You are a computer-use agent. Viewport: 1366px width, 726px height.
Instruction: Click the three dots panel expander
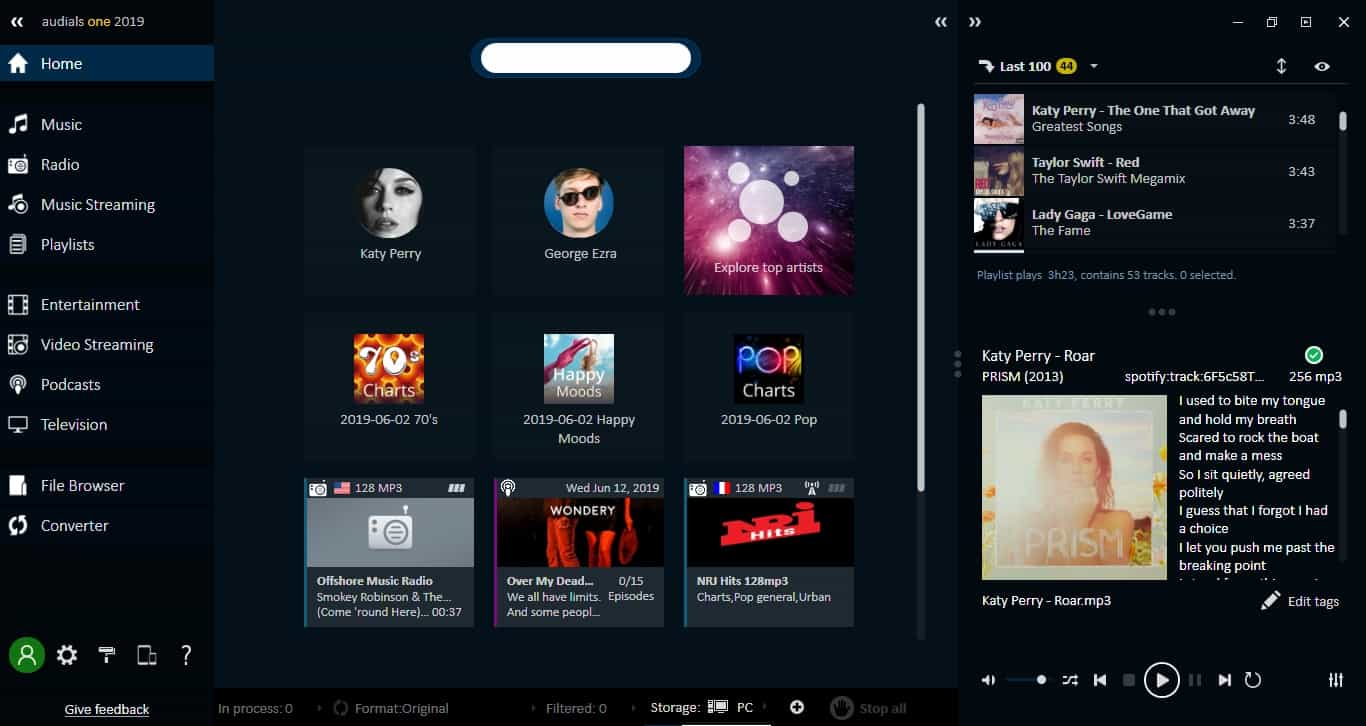(1162, 312)
